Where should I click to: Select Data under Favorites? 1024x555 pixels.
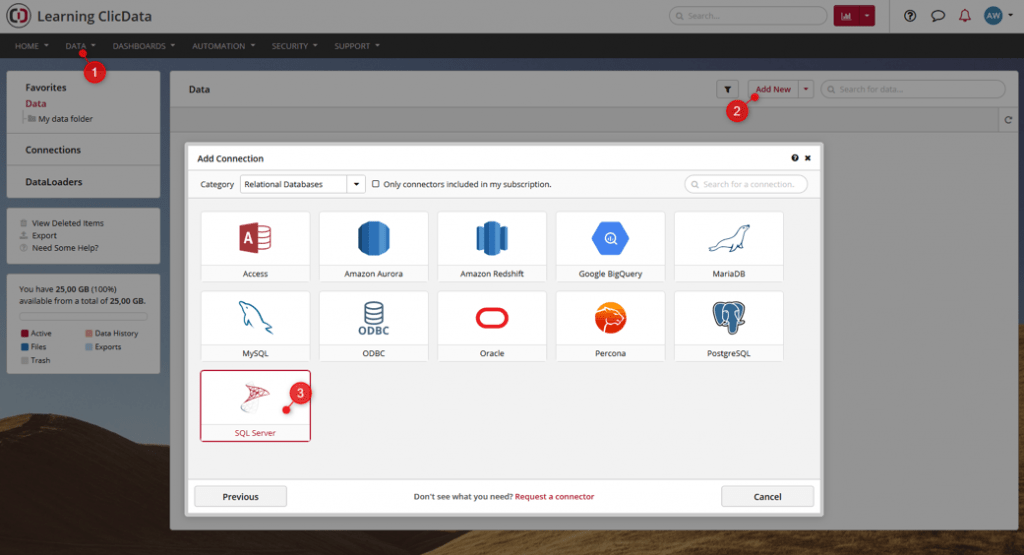[36, 103]
